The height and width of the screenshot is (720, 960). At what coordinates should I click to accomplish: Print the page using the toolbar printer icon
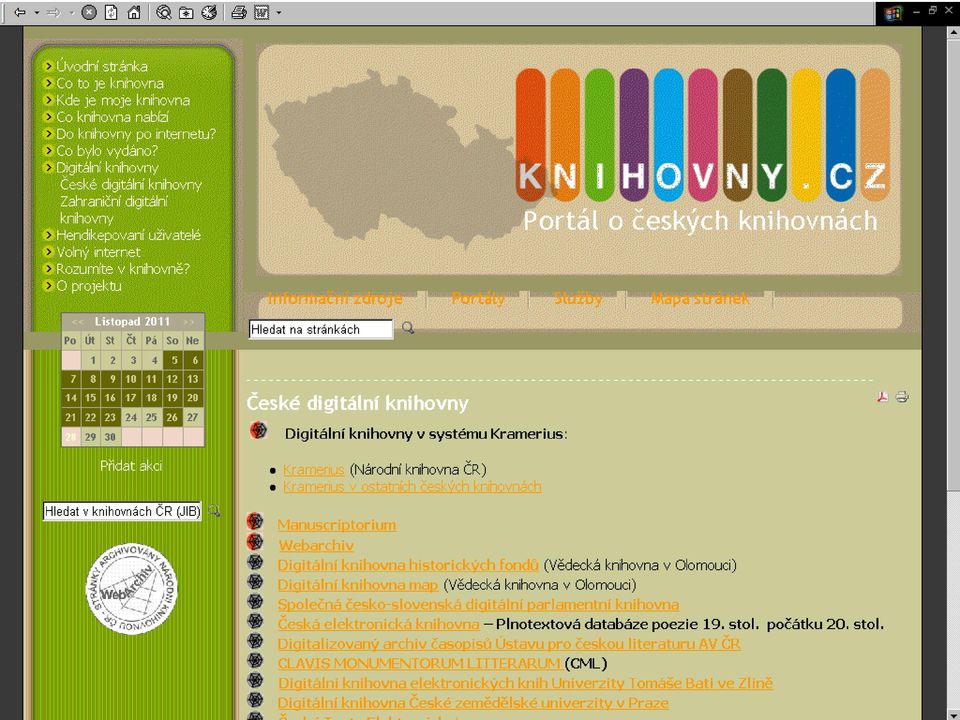click(239, 12)
